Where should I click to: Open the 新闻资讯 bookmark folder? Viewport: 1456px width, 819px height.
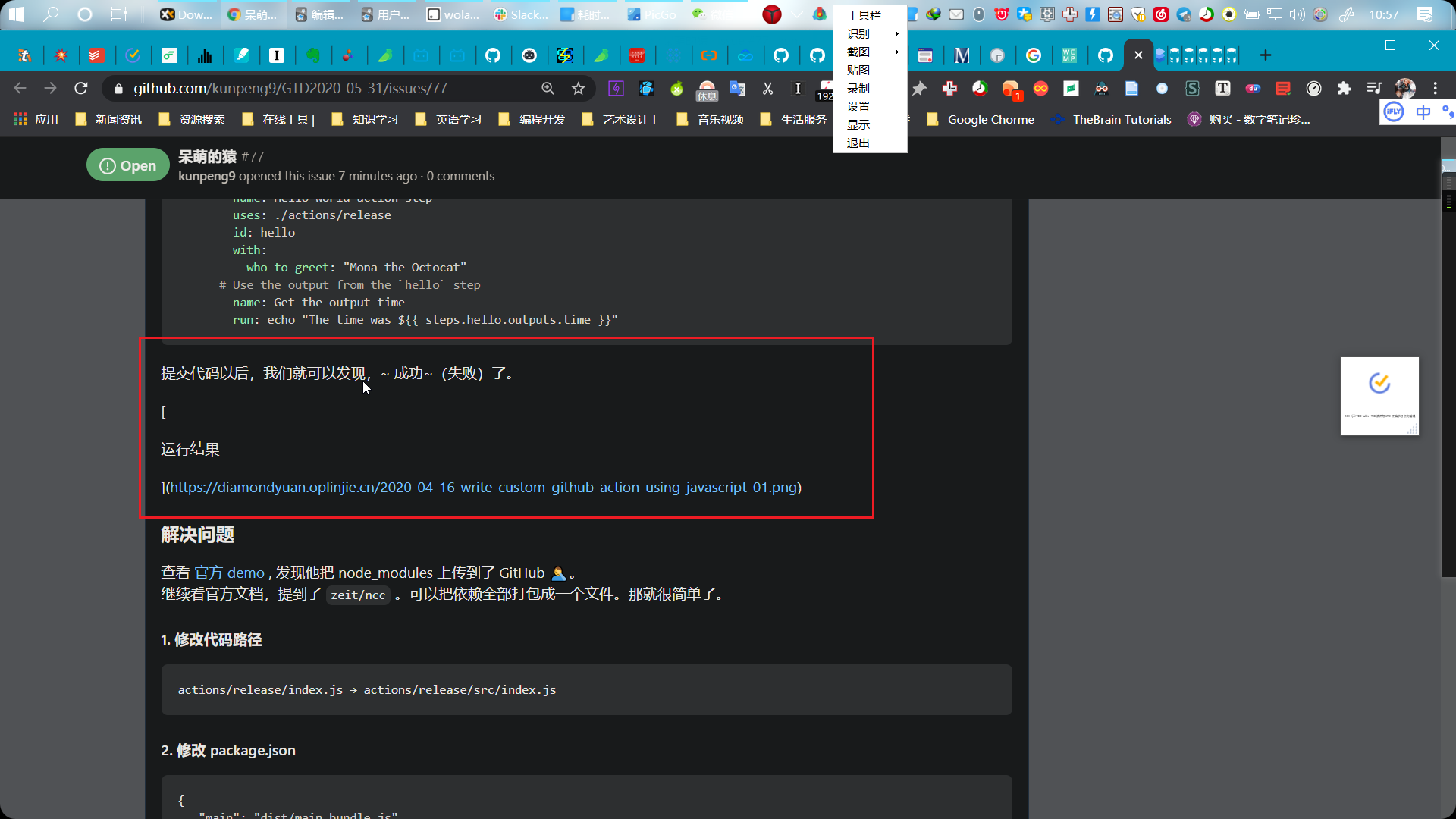tap(108, 119)
